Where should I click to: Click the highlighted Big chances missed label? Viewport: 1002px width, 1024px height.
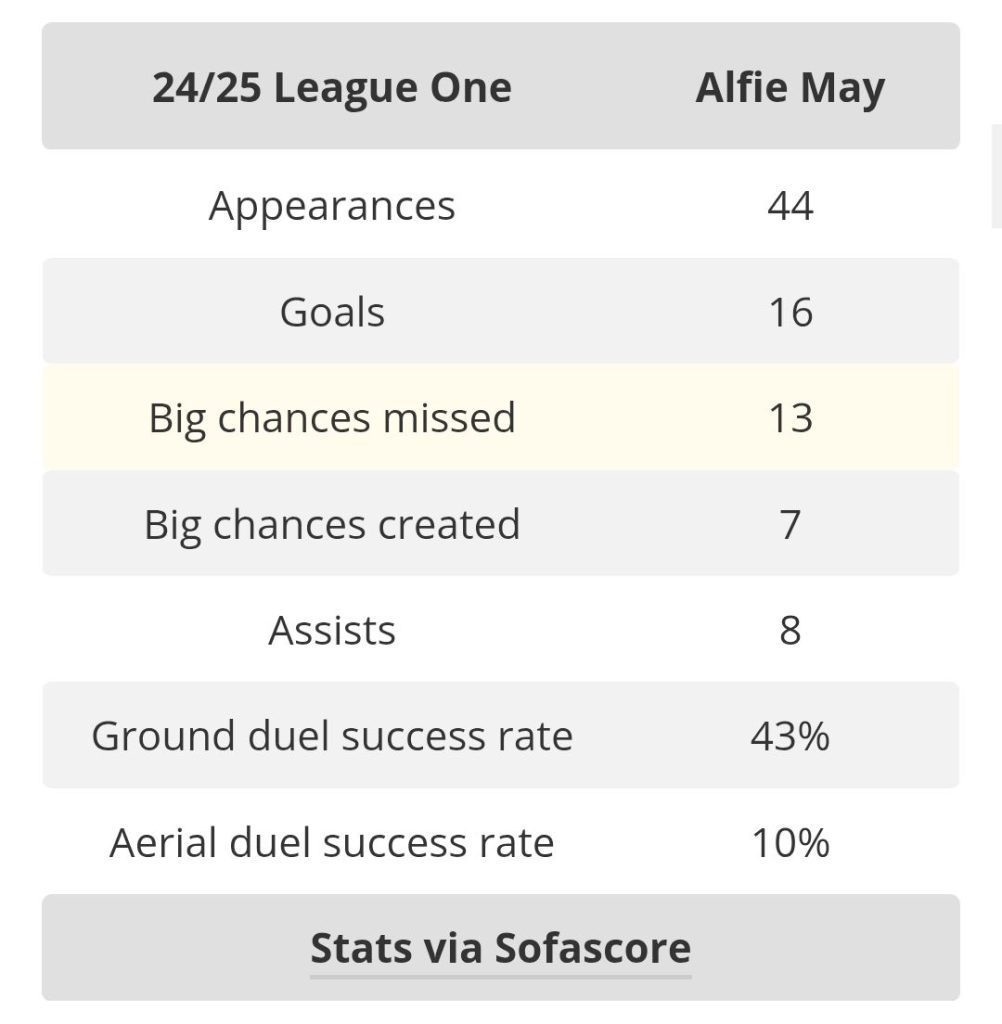click(332, 418)
